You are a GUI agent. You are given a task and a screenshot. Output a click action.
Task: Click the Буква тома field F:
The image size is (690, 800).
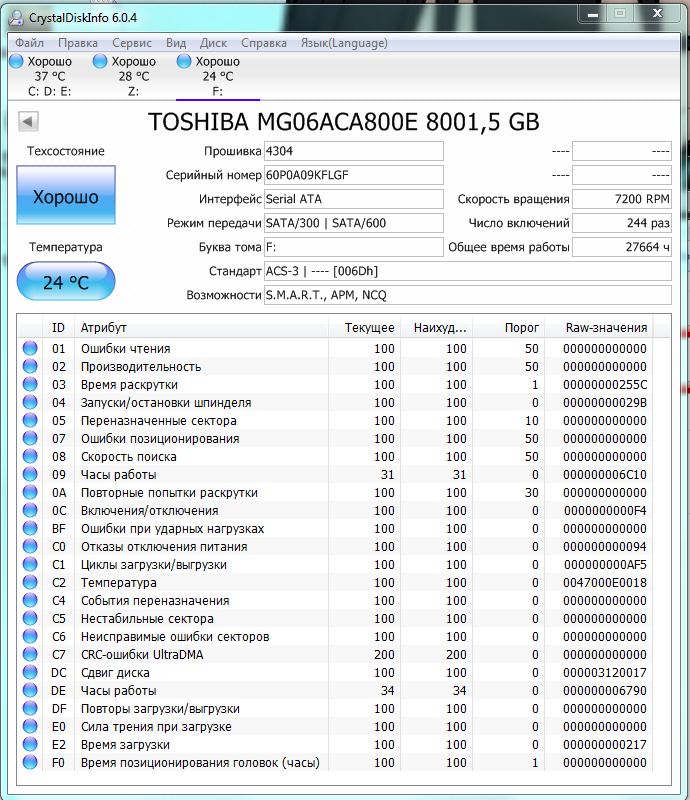pos(354,247)
